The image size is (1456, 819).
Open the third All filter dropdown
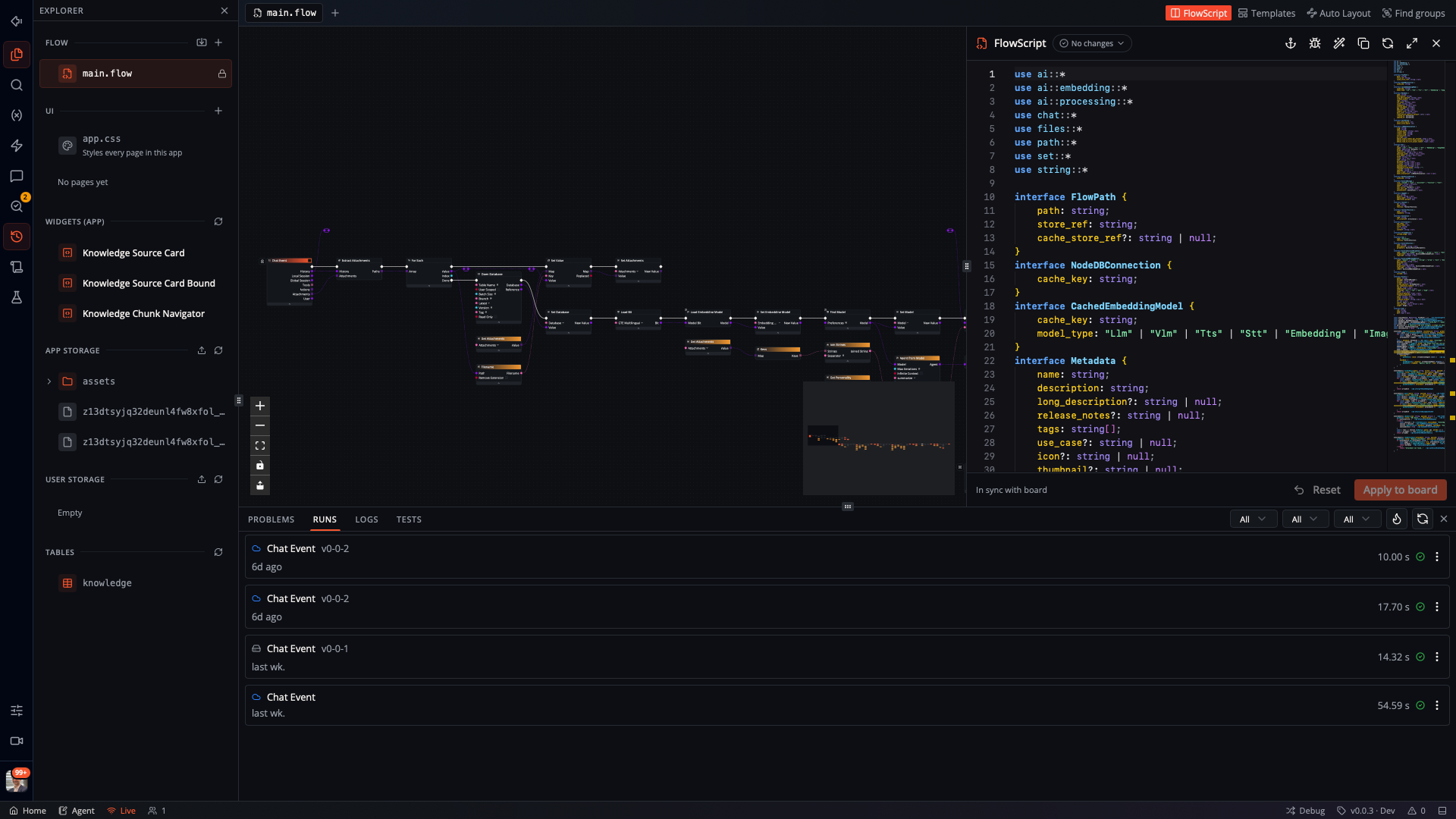(x=1357, y=519)
